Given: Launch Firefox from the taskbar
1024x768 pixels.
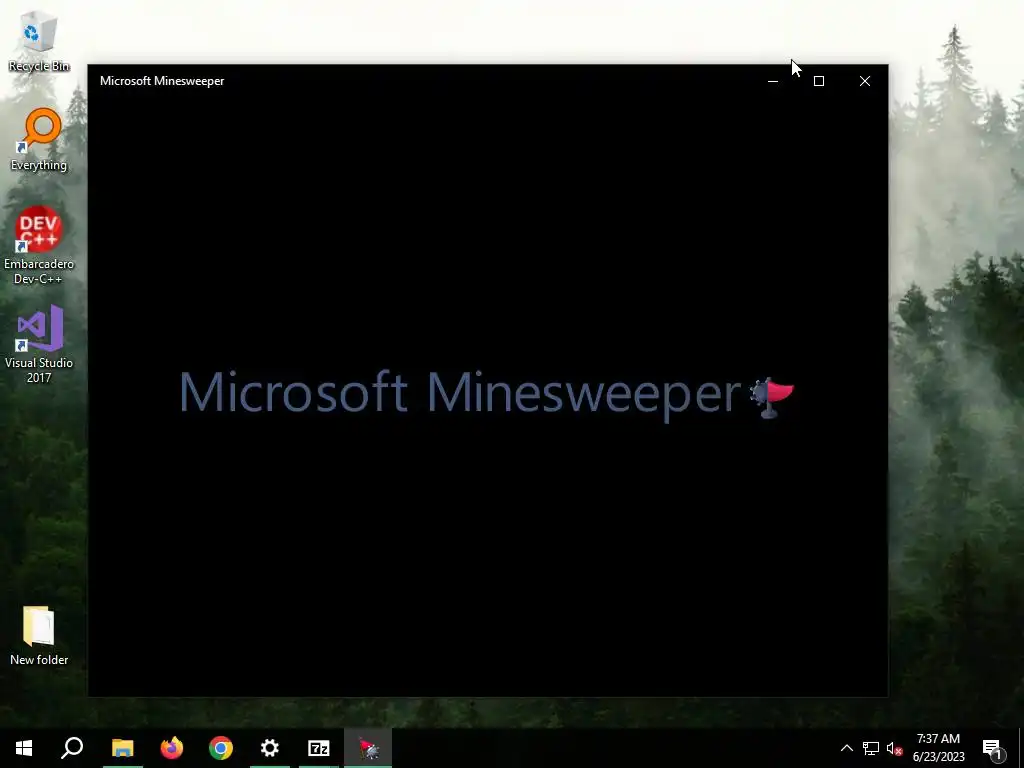Looking at the screenshot, I should click(x=172, y=748).
